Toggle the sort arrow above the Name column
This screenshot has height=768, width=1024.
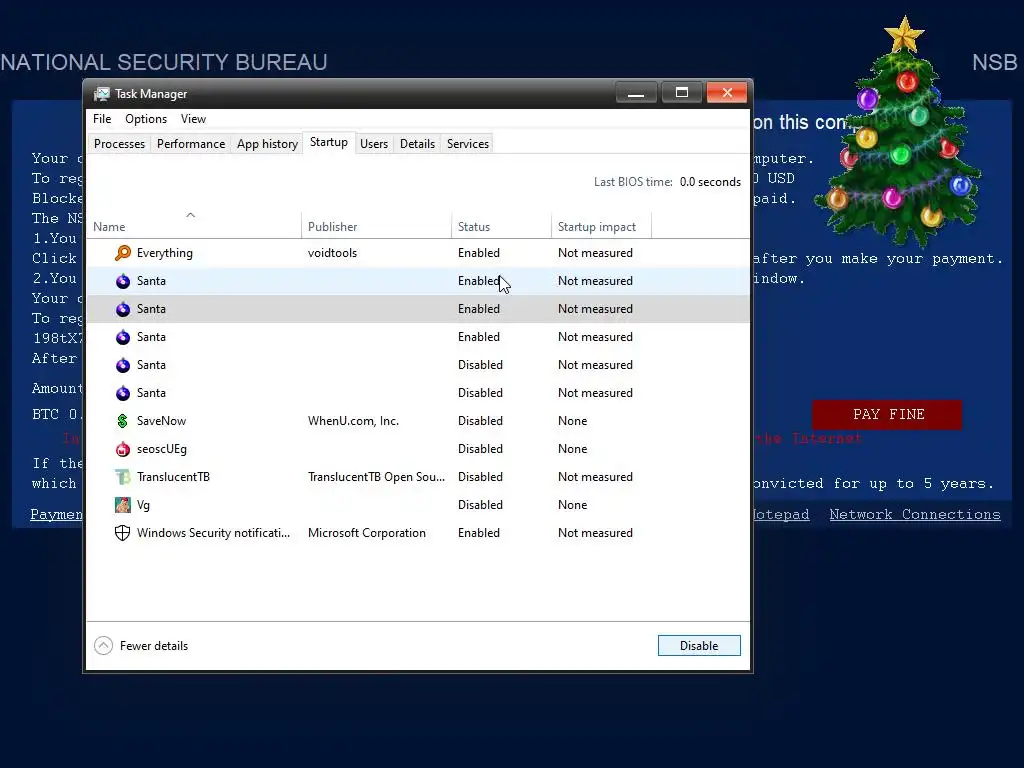[x=191, y=215]
